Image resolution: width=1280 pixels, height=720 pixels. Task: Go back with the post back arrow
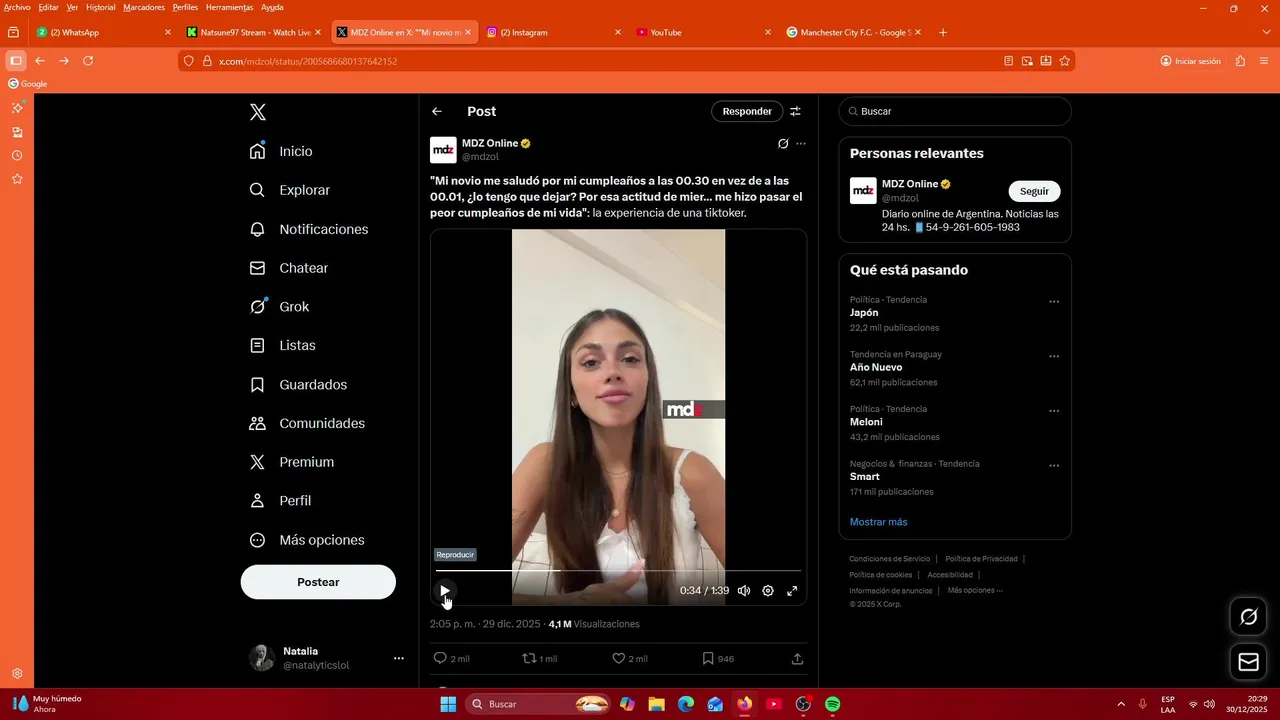click(437, 111)
